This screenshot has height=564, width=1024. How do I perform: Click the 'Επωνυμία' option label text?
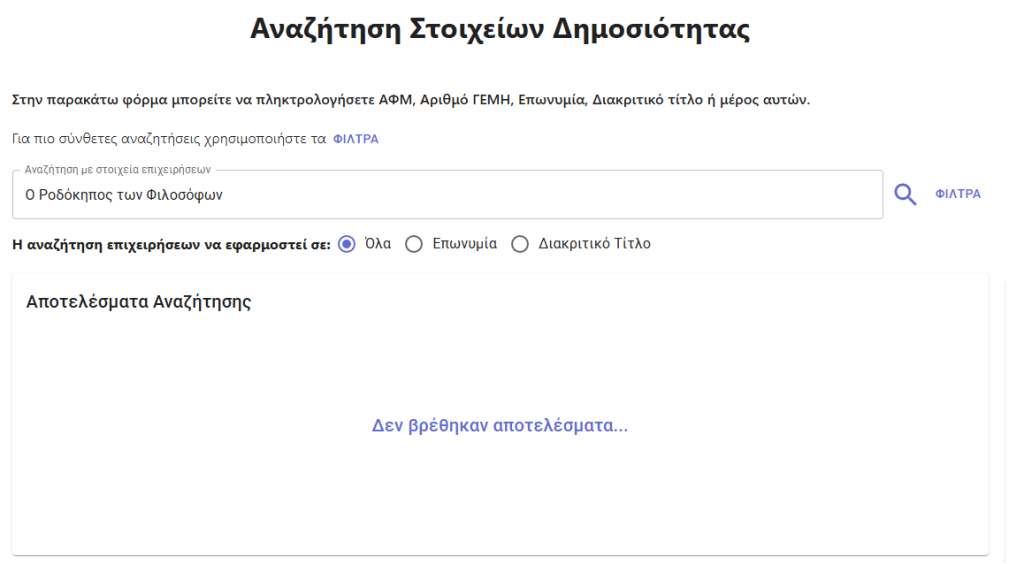(464, 244)
